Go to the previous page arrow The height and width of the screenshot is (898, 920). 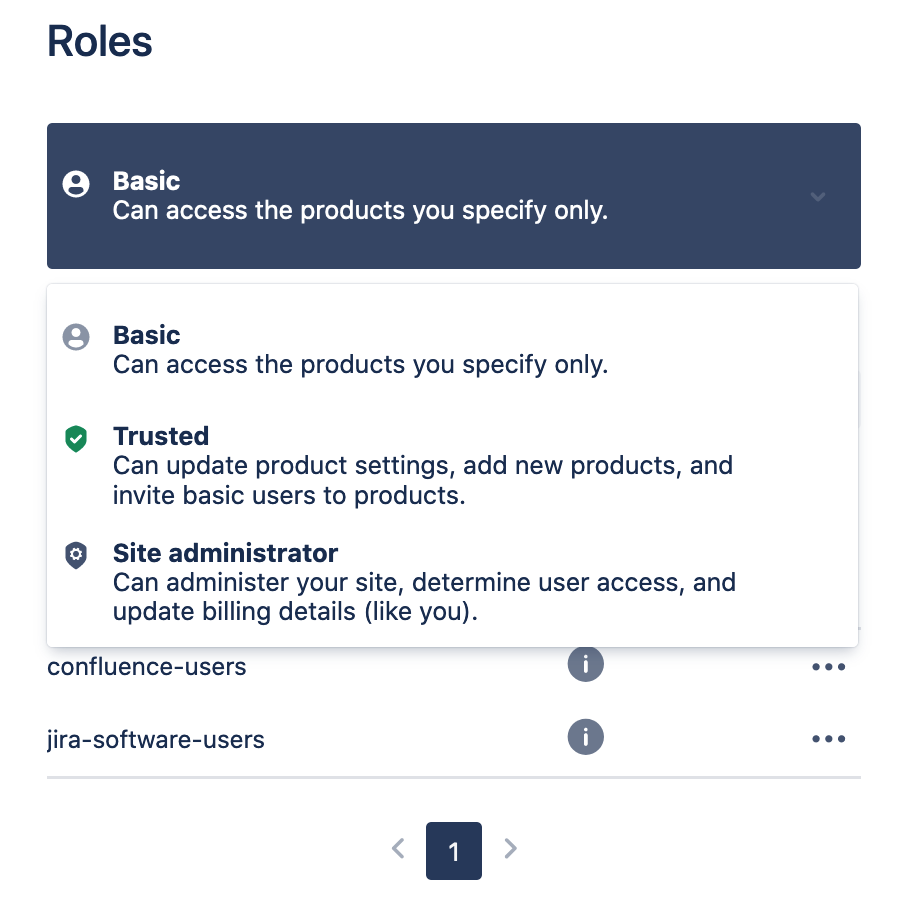[398, 849]
